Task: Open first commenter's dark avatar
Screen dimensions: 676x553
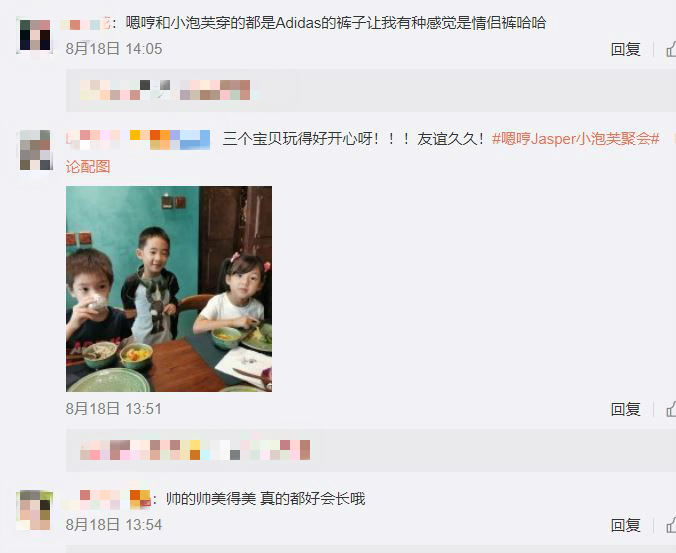Action: tap(35, 35)
